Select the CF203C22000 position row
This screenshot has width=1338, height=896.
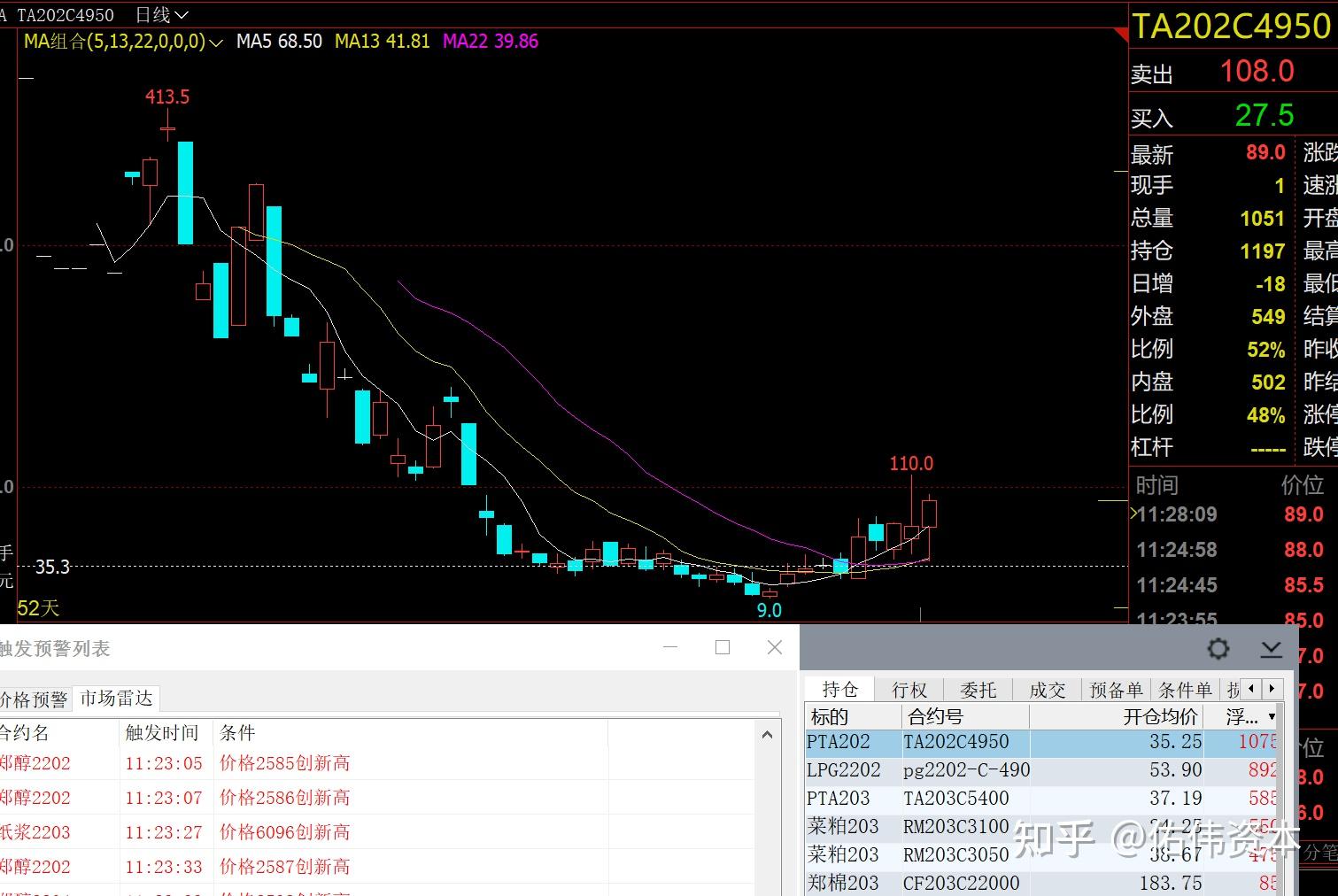1042,884
